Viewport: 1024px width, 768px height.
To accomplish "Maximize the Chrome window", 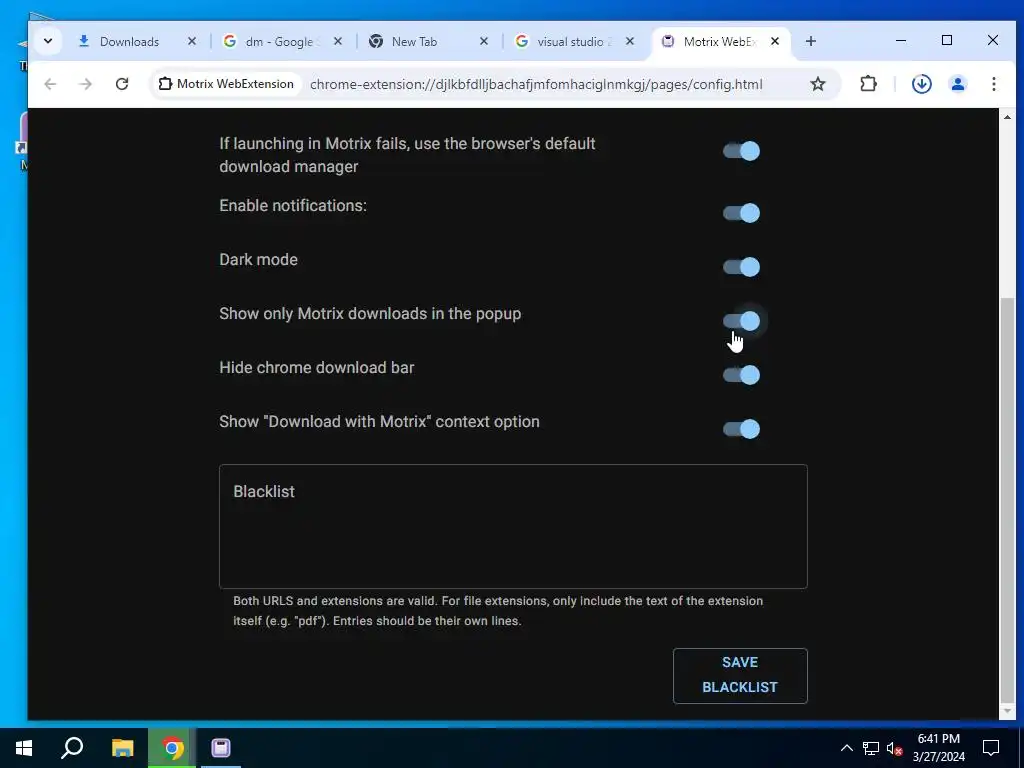I will point(947,40).
